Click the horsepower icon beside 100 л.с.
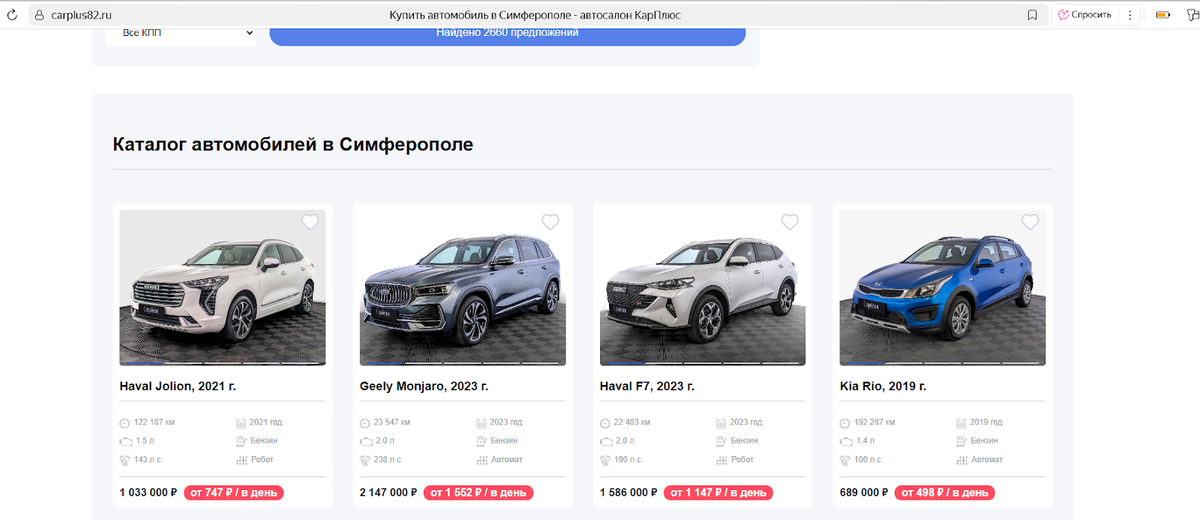The image size is (1200, 520). (845, 460)
